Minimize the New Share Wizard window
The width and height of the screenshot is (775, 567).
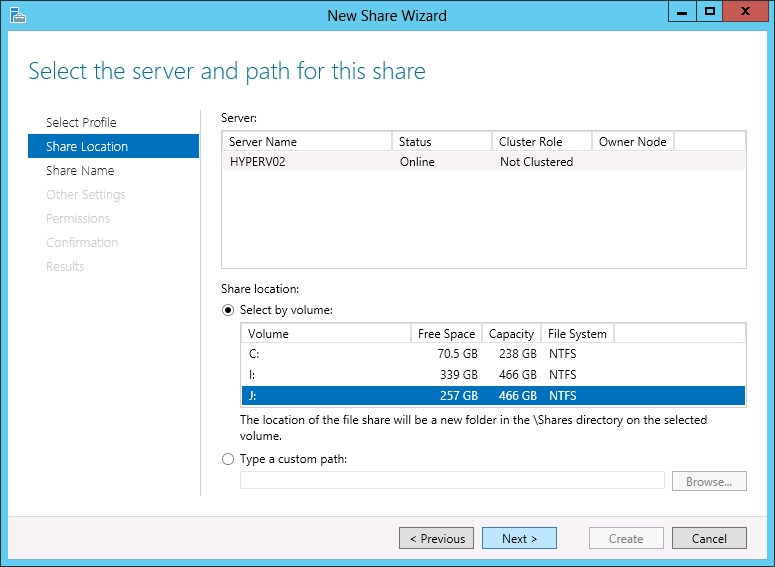point(682,11)
